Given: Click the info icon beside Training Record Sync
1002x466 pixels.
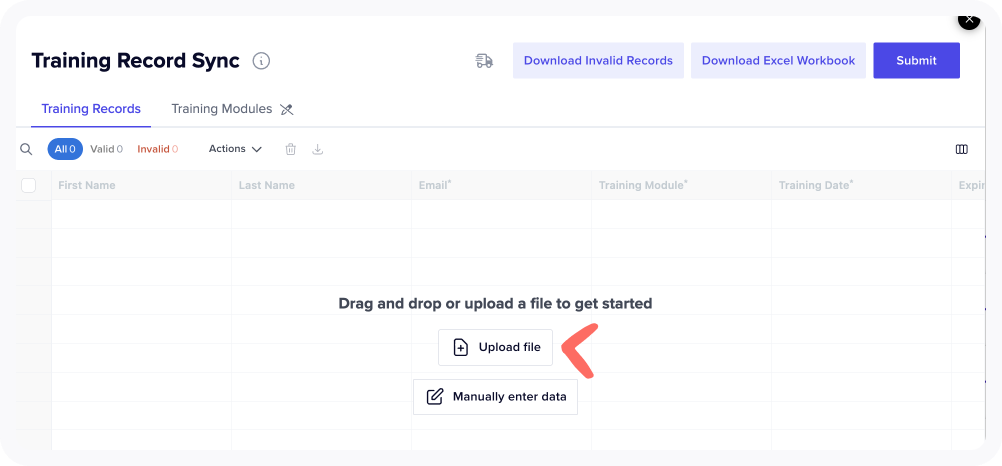Looking at the screenshot, I should coord(261,61).
